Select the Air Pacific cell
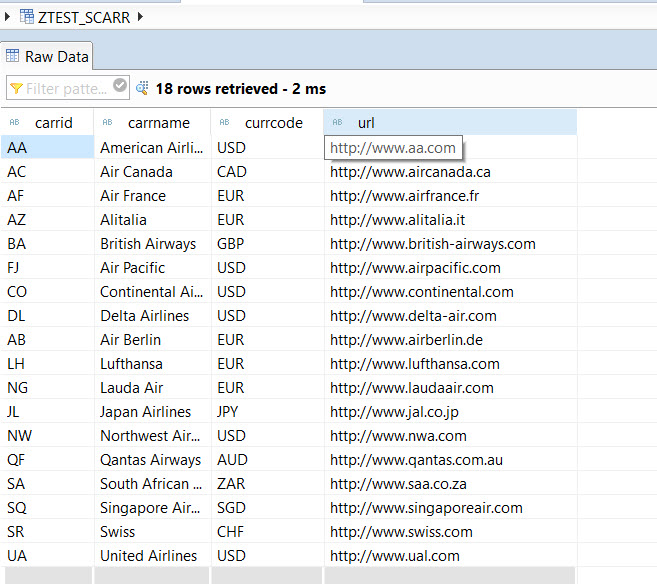Screen dimensions: 657x584 tap(153, 268)
